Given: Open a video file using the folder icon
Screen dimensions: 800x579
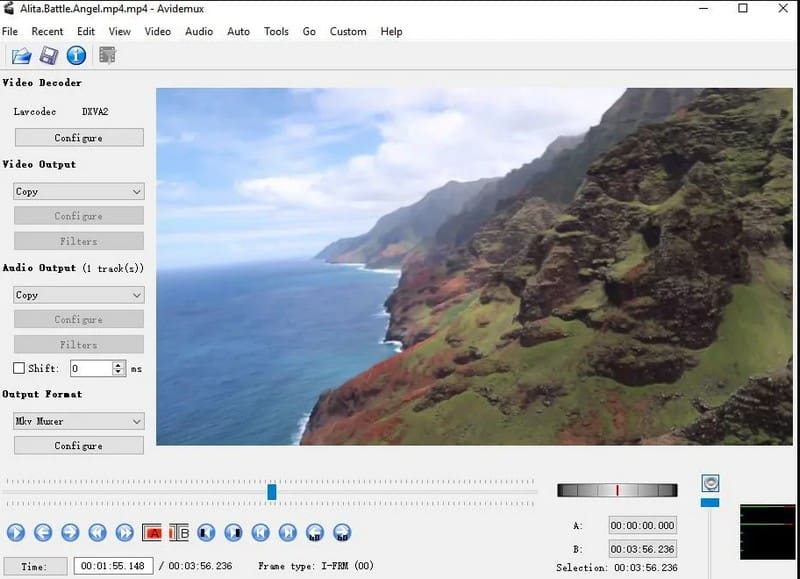Looking at the screenshot, I should (x=21, y=56).
